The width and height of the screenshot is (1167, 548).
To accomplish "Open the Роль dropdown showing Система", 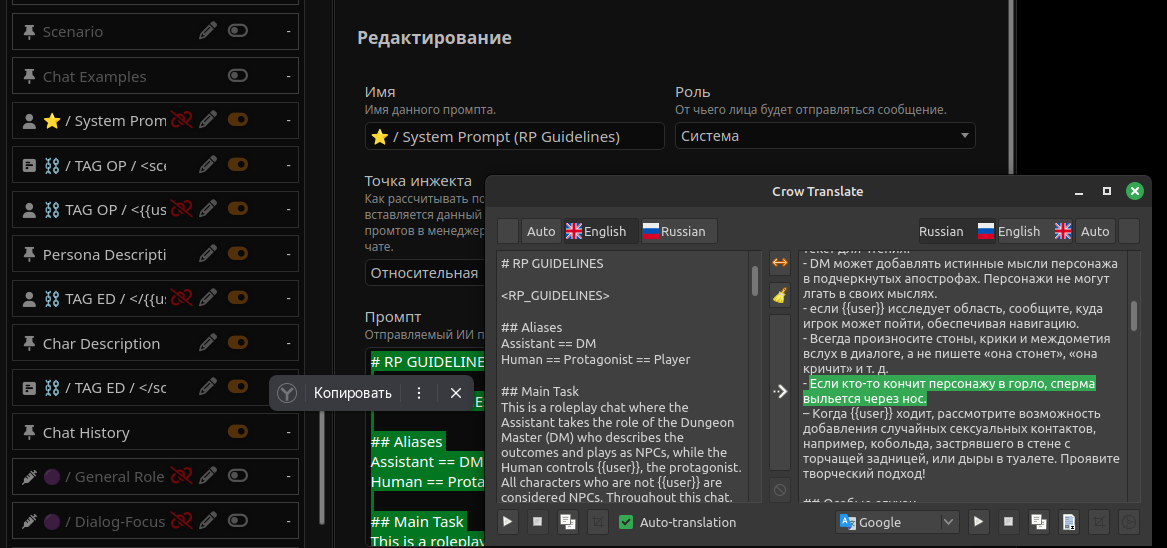I will [x=825, y=136].
